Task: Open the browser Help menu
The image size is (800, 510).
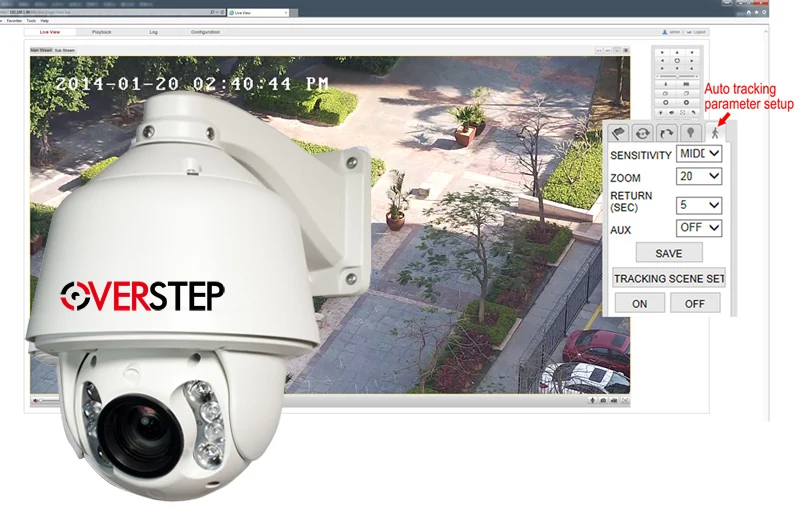Action: (x=44, y=21)
